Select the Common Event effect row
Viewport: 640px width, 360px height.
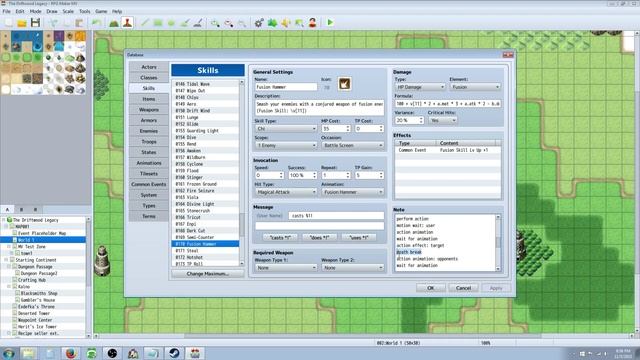pos(447,150)
